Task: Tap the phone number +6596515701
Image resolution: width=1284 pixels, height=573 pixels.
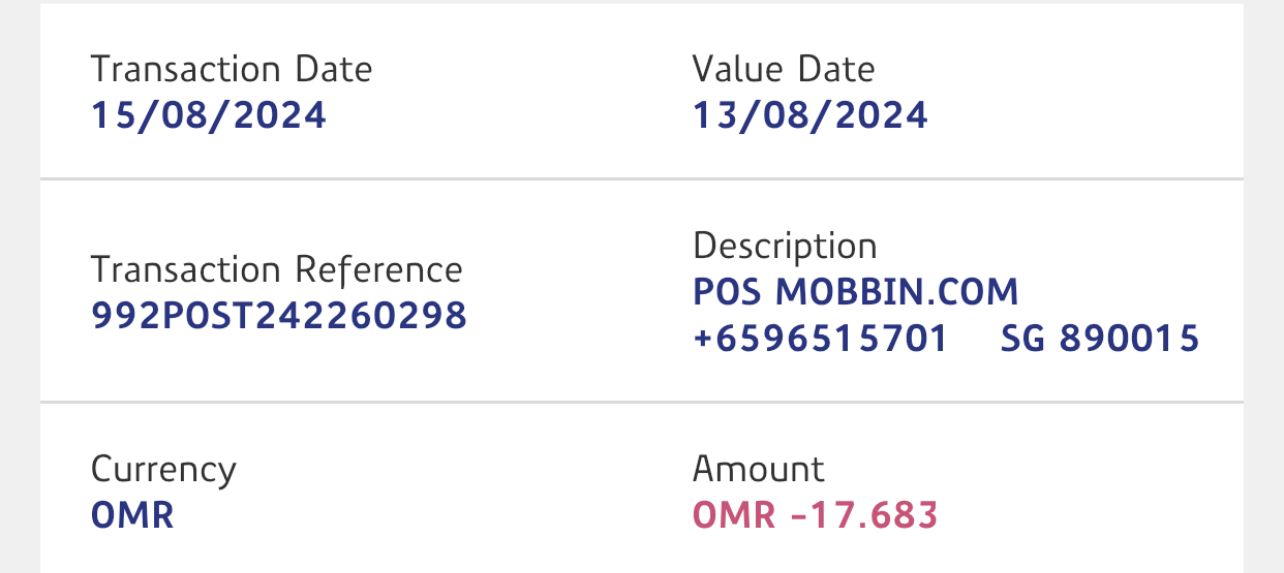Action: pos(820,339)
